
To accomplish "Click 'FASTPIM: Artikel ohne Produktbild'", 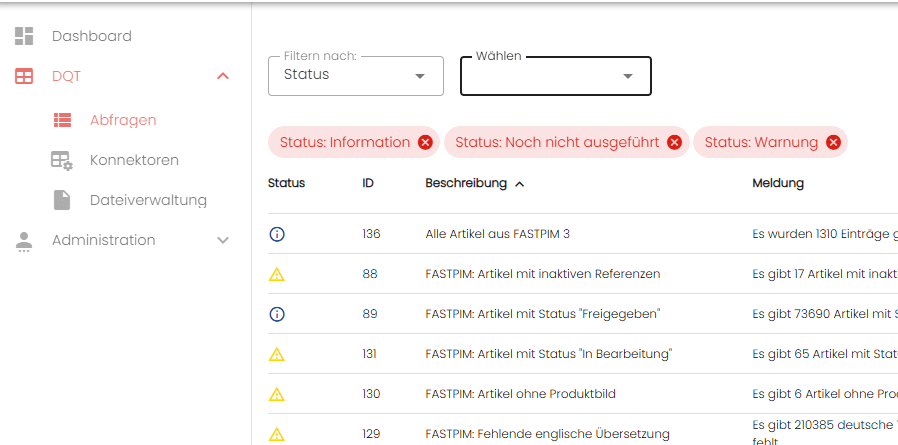I will pos(521,394).
